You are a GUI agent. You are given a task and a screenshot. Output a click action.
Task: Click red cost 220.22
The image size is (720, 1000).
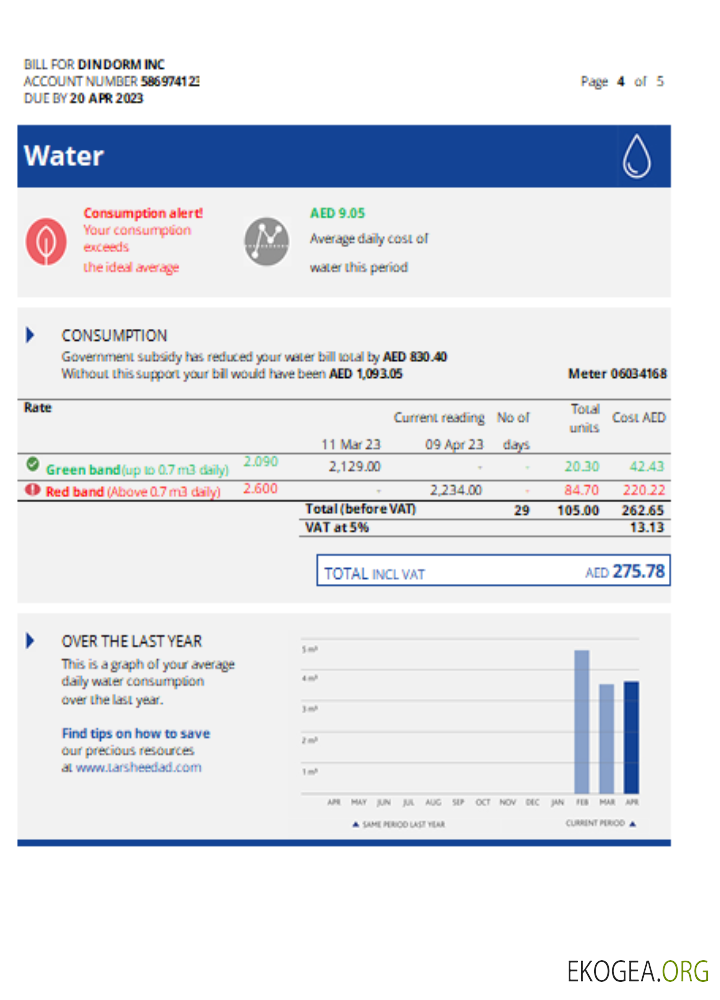(x=644, y=490)
